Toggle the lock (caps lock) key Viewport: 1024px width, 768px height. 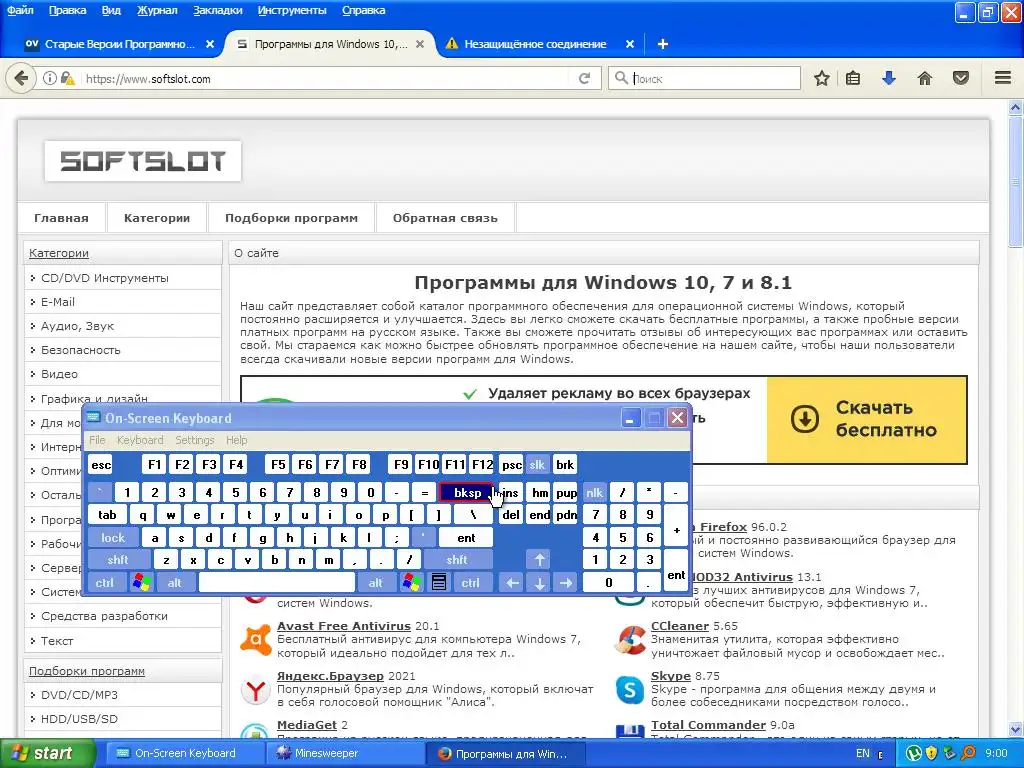[112, 537]
